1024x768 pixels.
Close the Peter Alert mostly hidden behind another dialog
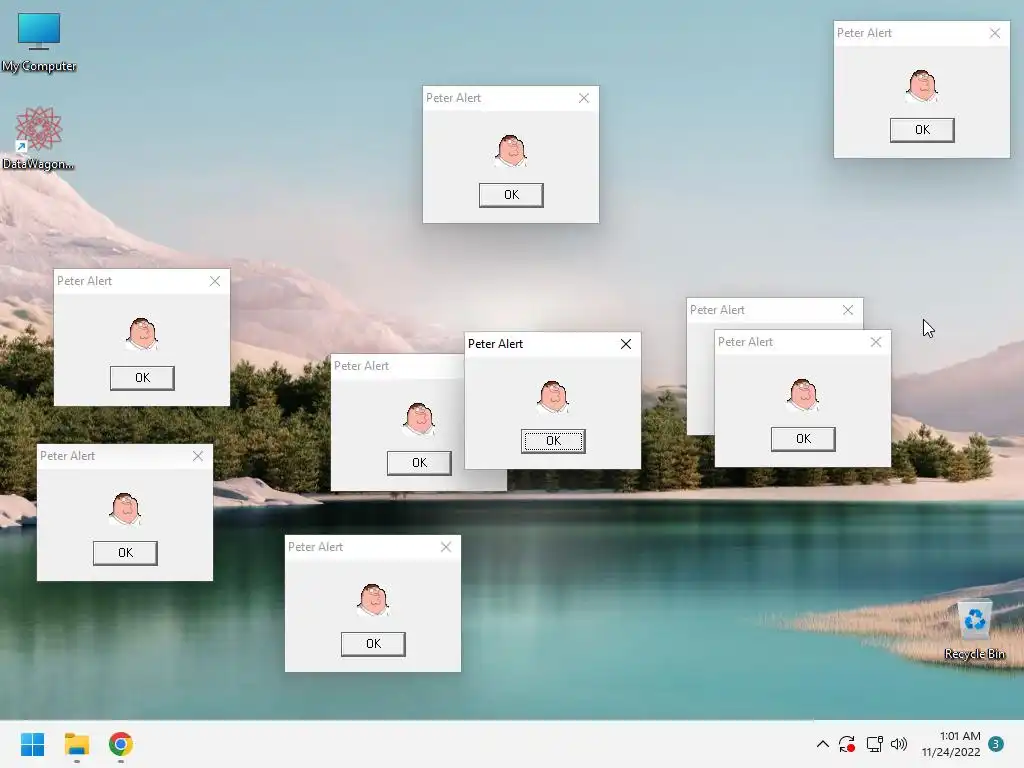coord(848,310)
